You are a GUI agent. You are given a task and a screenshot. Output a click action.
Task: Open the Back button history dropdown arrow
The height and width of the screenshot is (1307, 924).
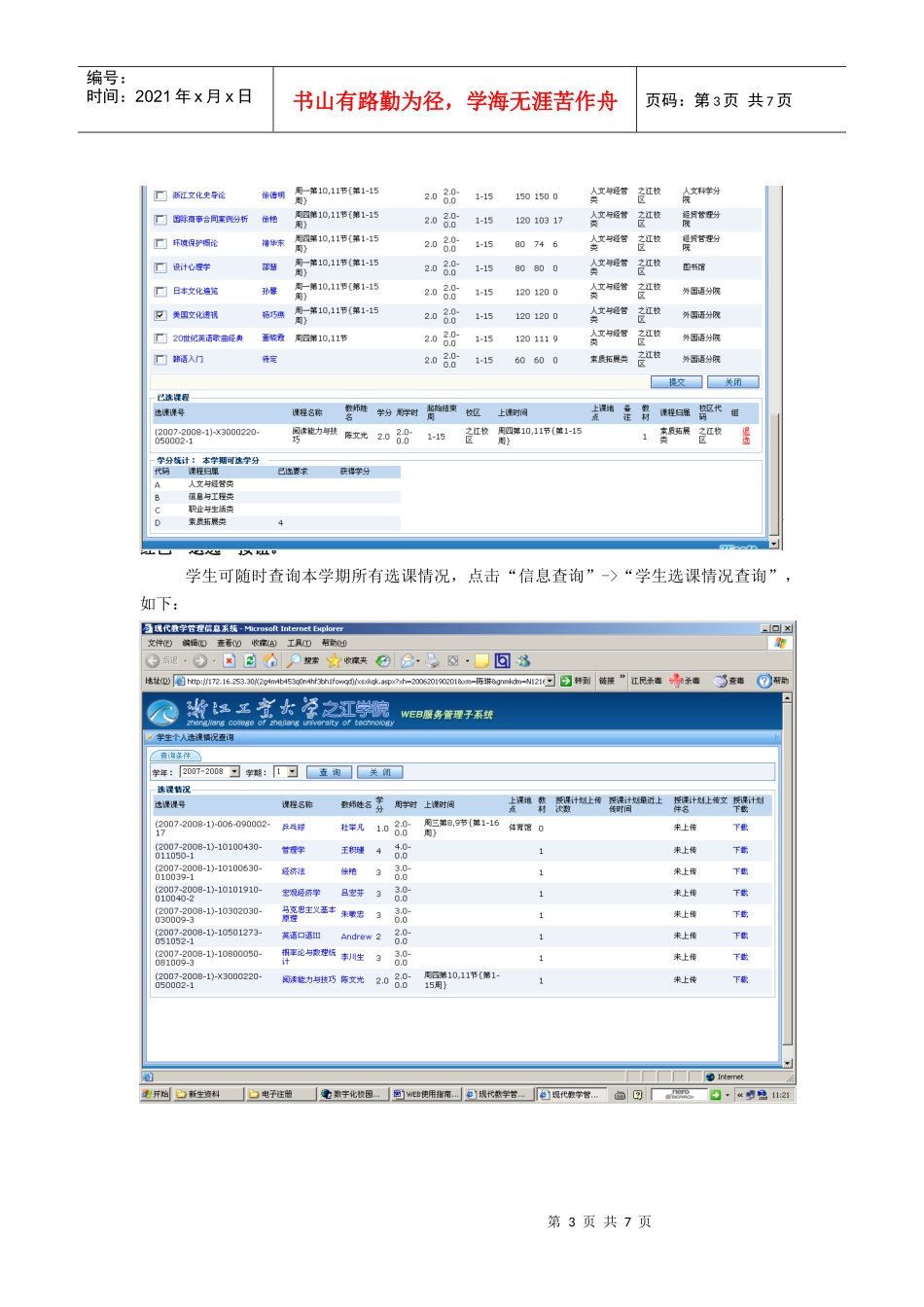point(185,661)
